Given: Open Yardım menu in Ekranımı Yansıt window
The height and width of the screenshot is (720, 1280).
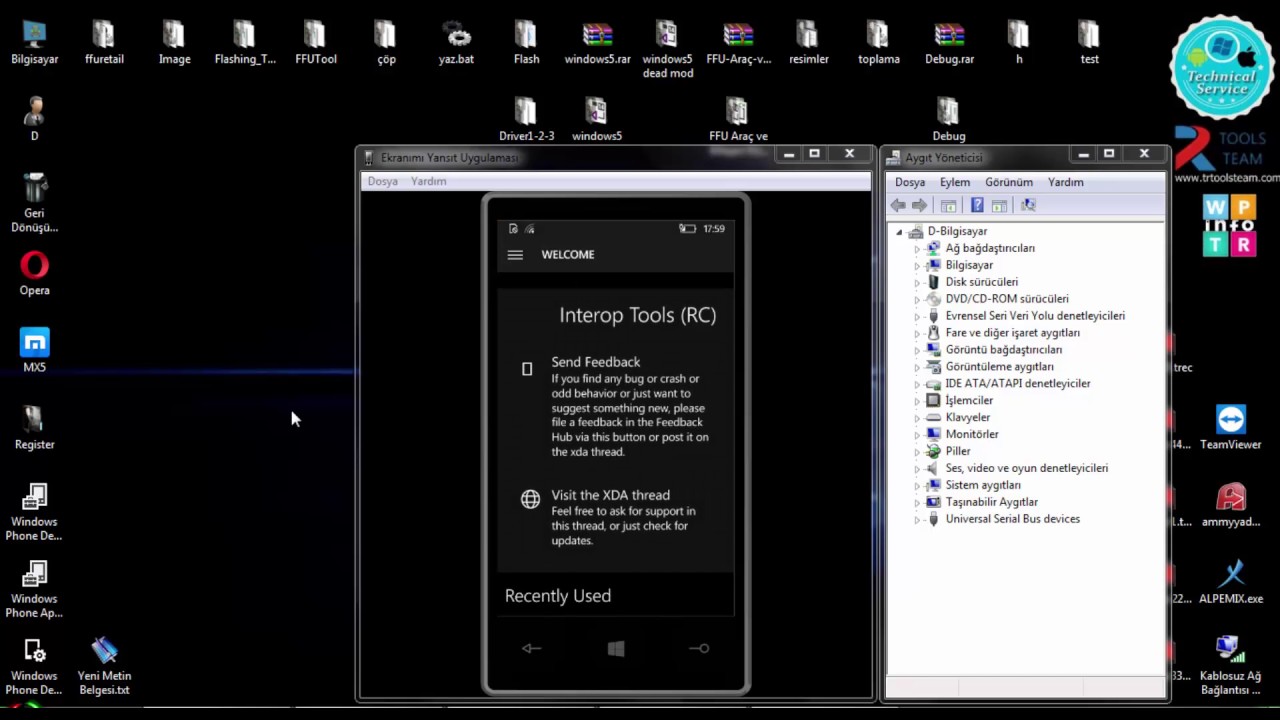Looking at the screenshot, I should pyautogui.click(x=429, y=181).
